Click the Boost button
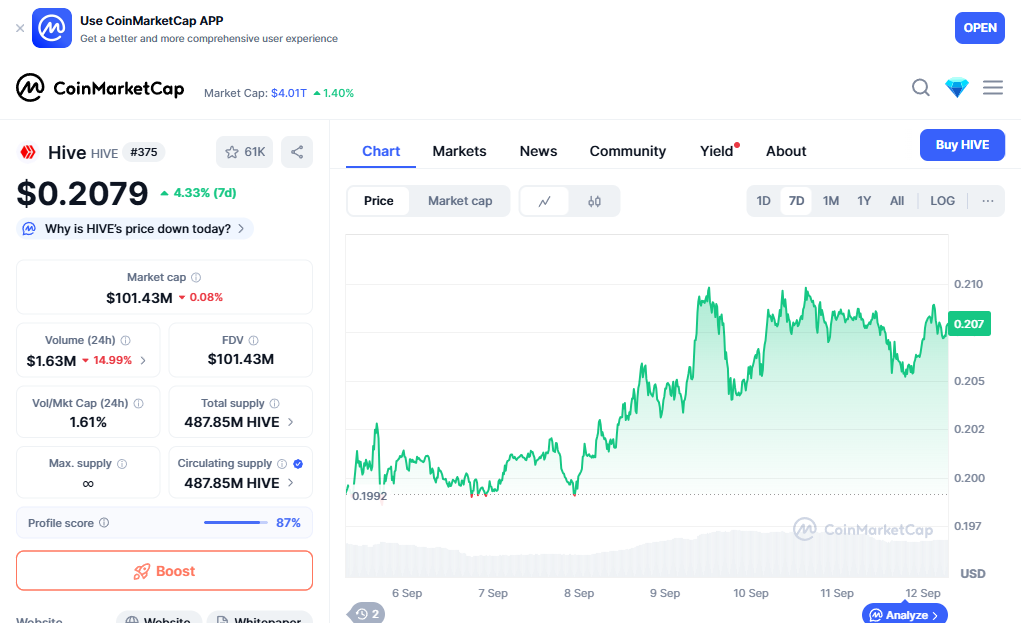The width and height of the screenshot is (1021, 623). 164,571
